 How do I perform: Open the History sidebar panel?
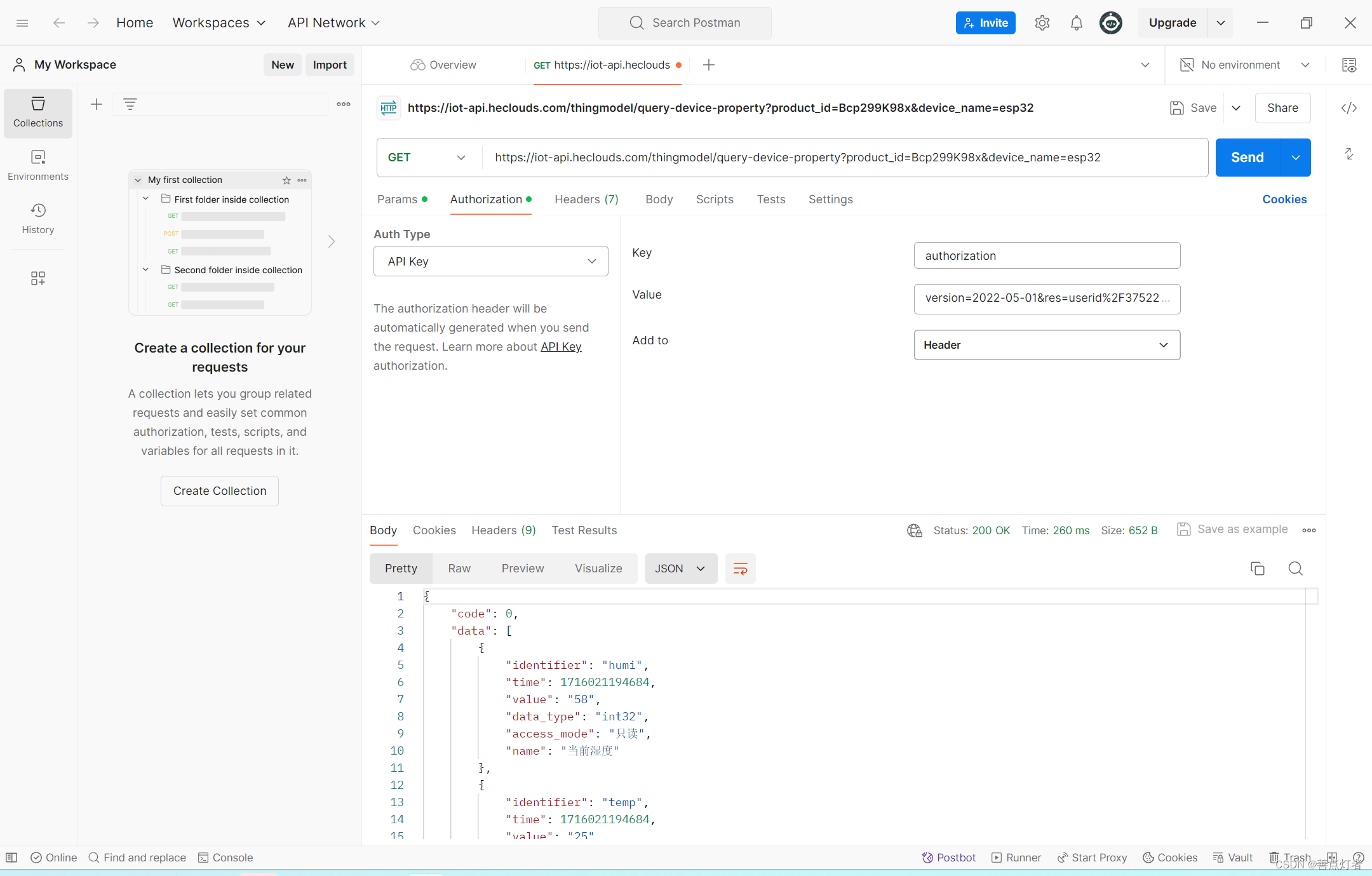coord(38,219)
